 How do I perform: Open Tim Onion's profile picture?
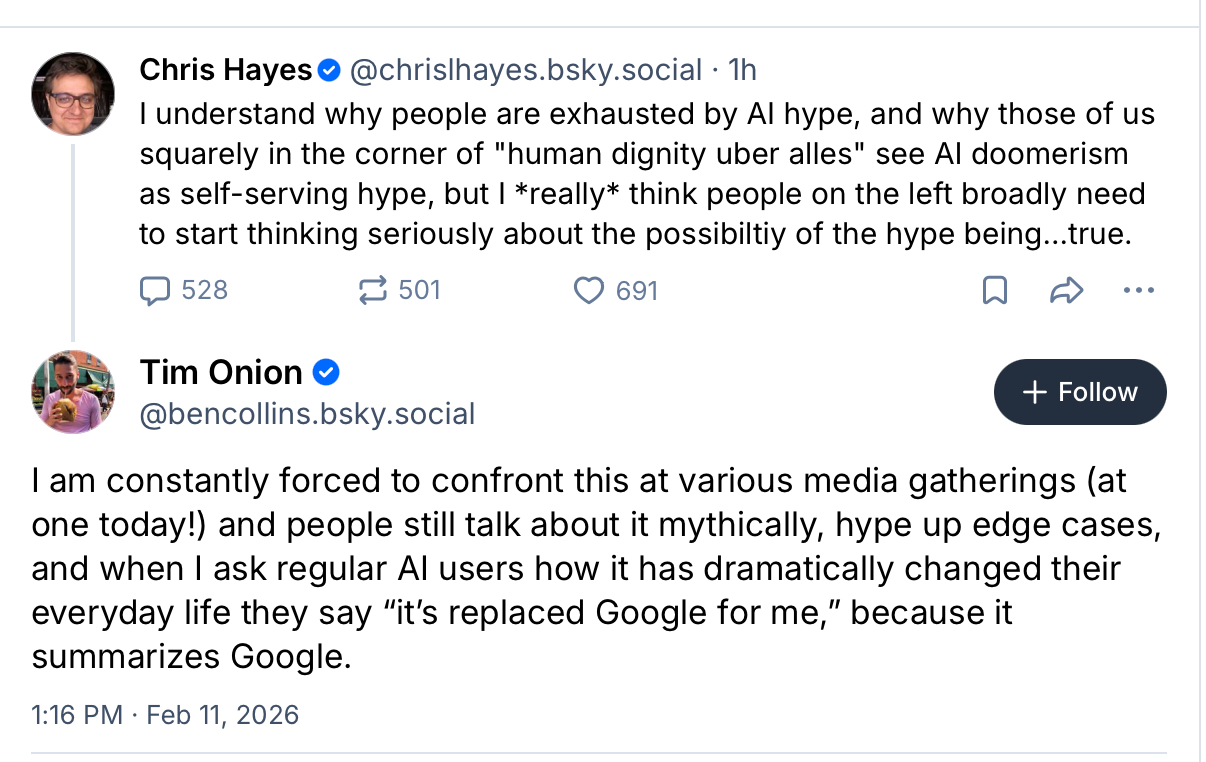click(73, 391)
